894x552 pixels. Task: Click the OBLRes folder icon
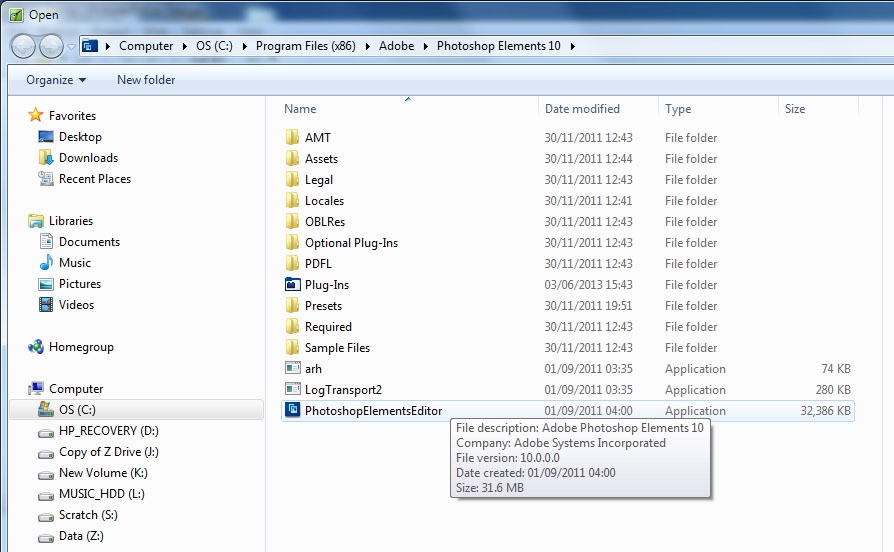292,221
